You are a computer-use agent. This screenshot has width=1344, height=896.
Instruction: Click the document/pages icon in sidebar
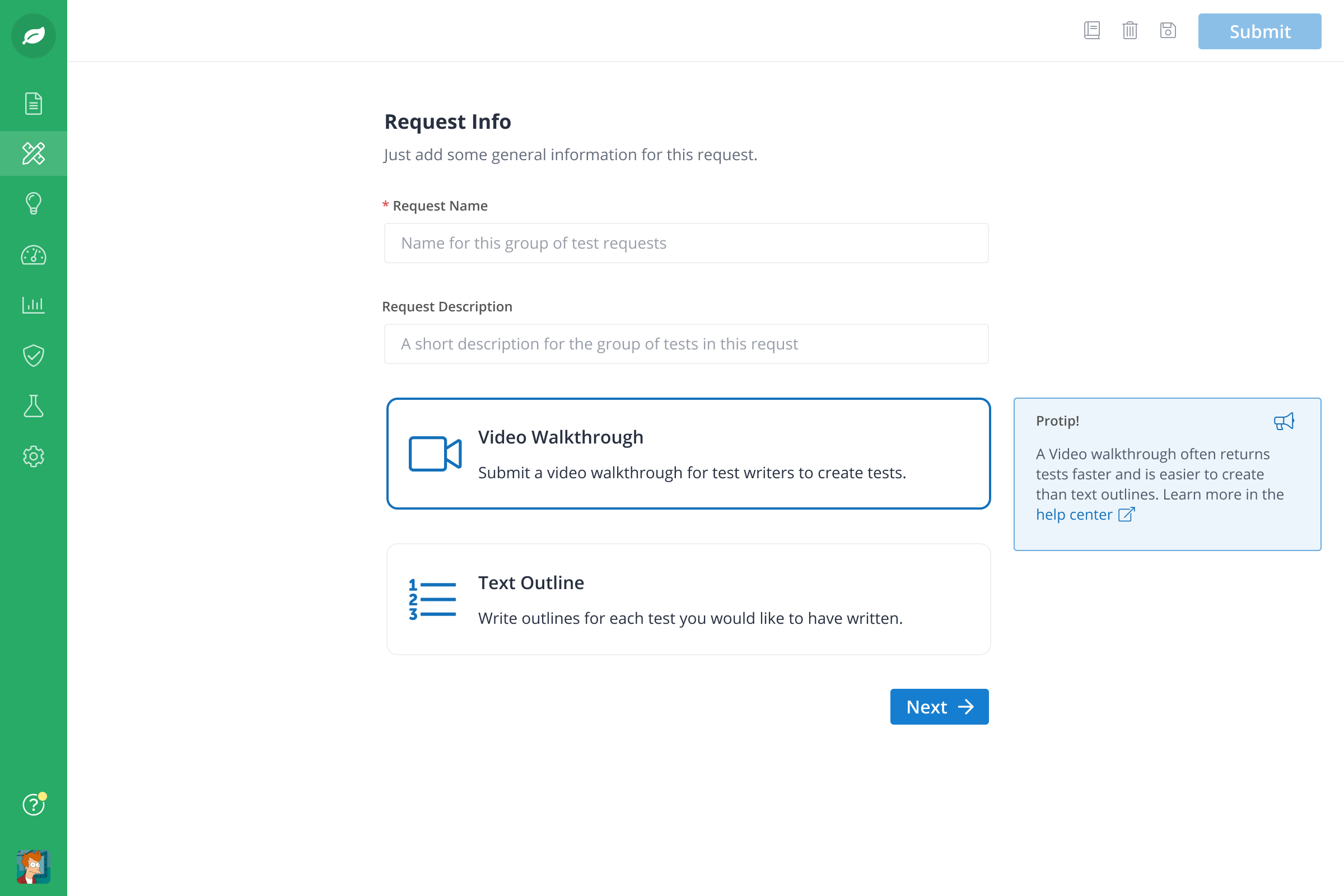34,104
